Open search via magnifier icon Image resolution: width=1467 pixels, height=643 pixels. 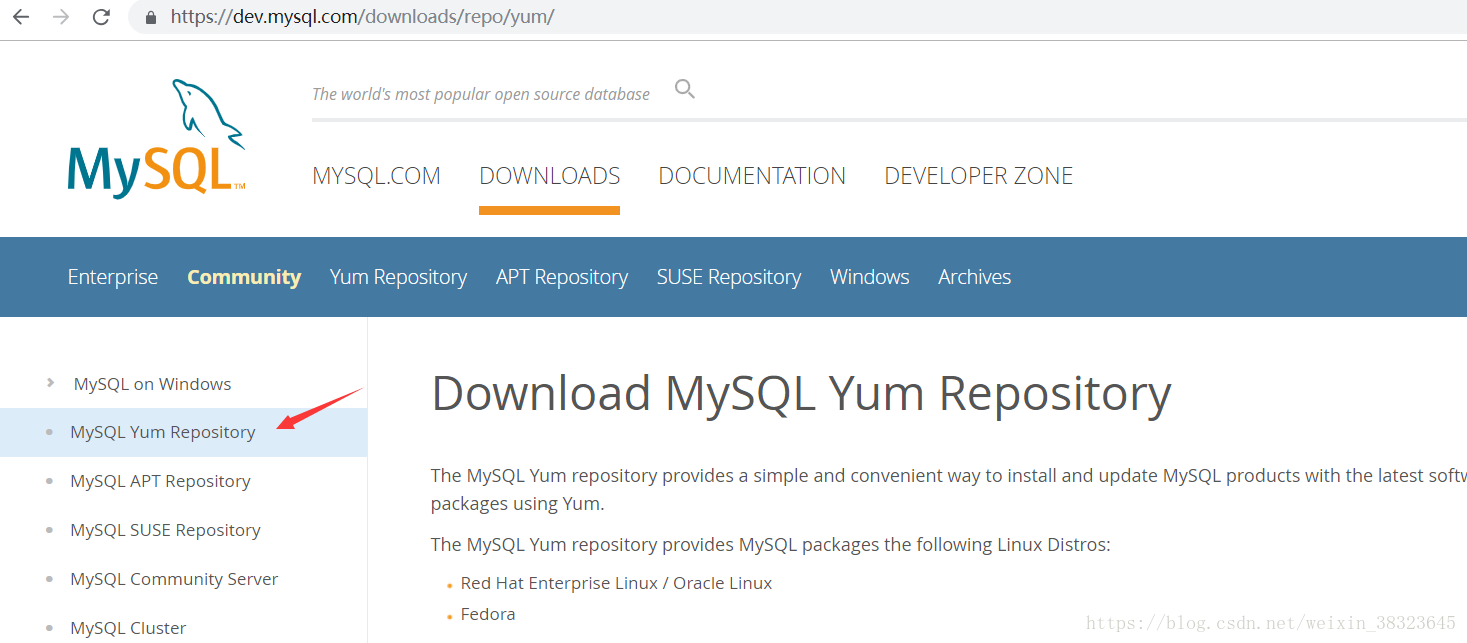[x=685, y=90]
